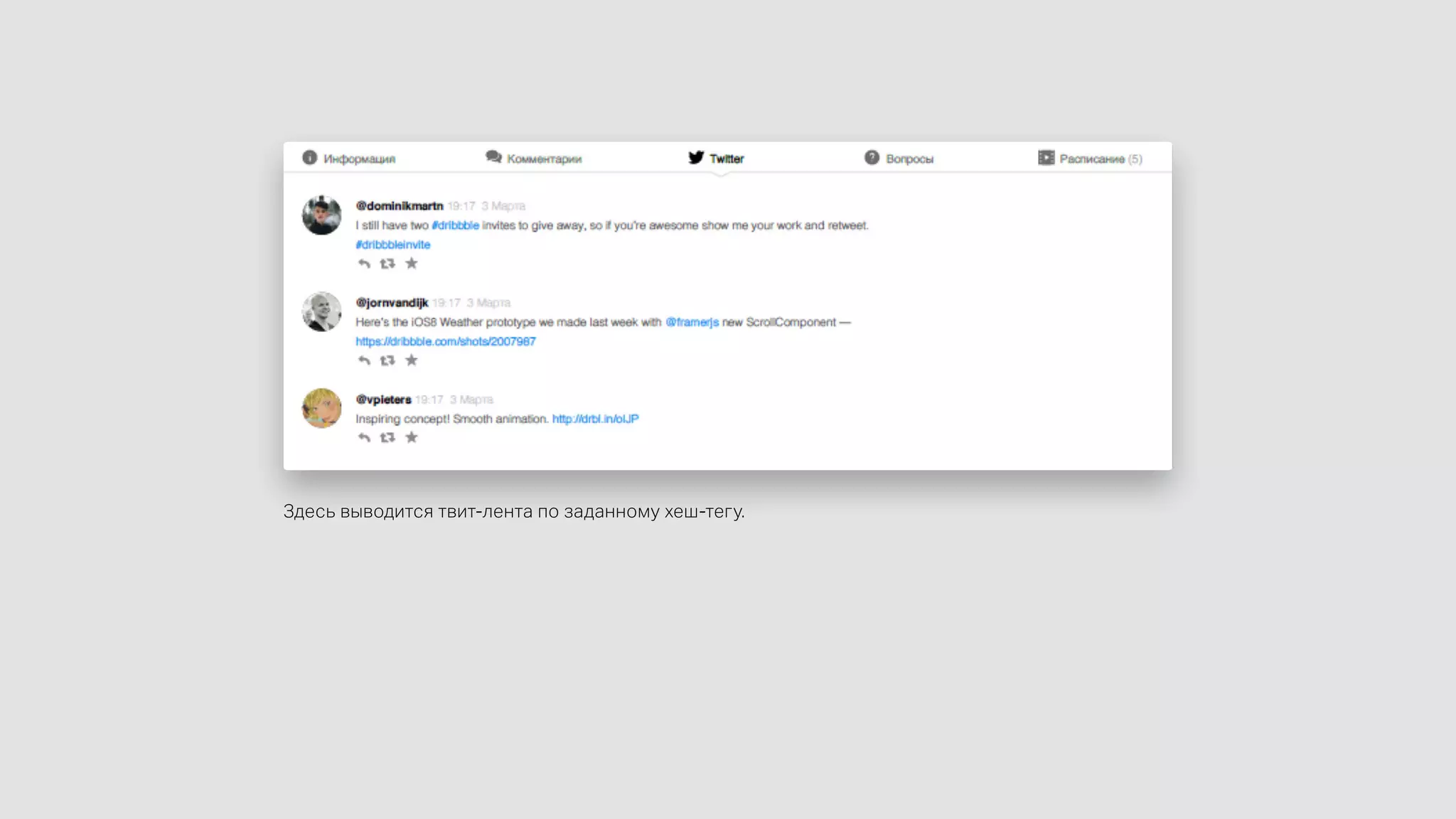Click the @framerjs mention
Viewport: 1456px width, 819px height.
coord(692,322)
